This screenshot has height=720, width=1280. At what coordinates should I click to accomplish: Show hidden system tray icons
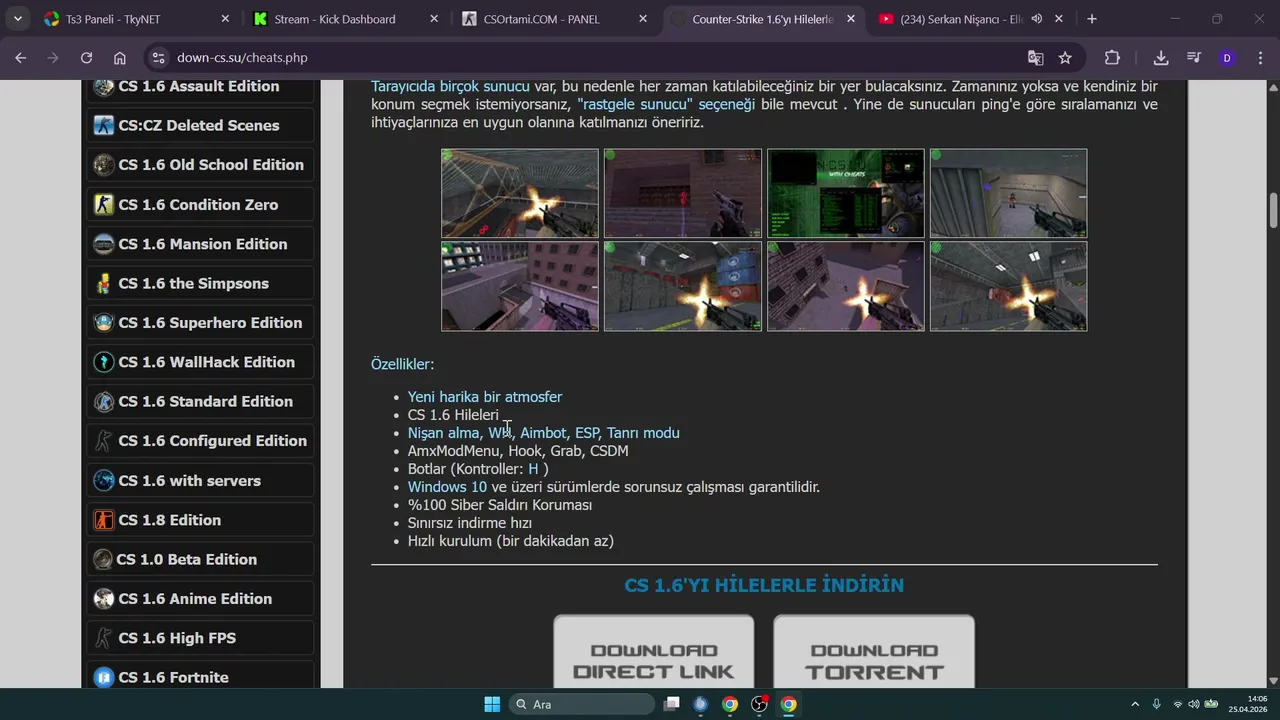pyautogui.click(x=1134, y=704)
